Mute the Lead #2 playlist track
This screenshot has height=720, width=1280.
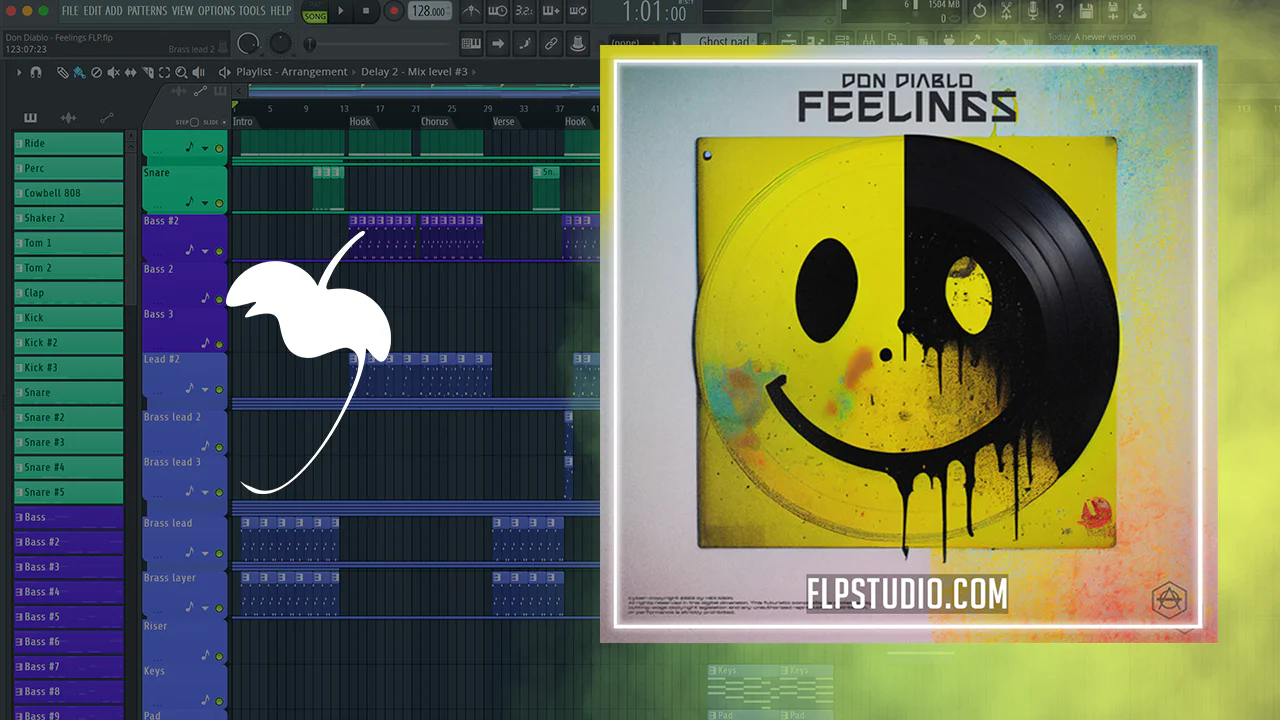219,390
